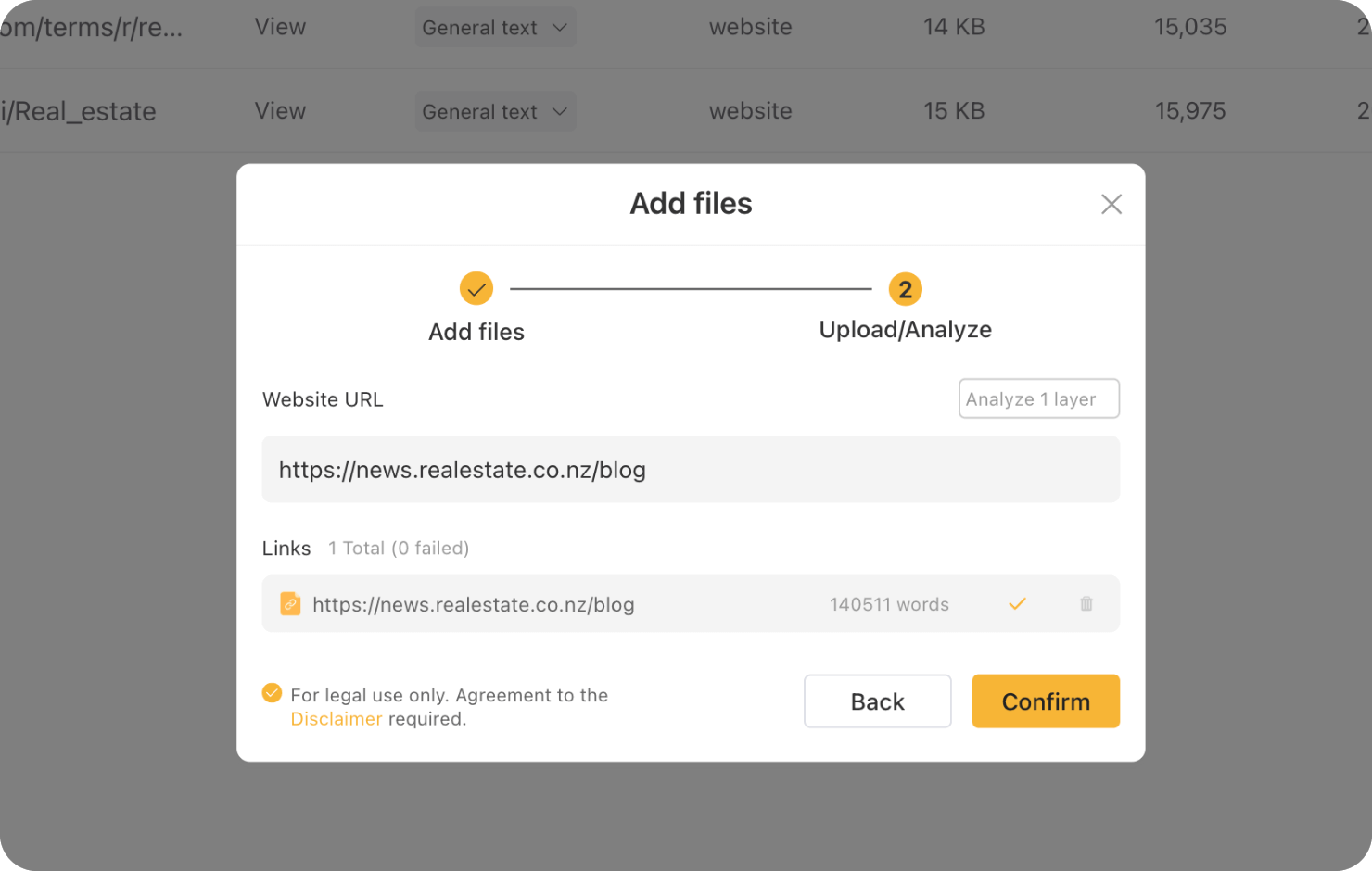Click the success checkmark beside 140511 words
This screenshot has width=1372, height=871.
click(1017, 604)
